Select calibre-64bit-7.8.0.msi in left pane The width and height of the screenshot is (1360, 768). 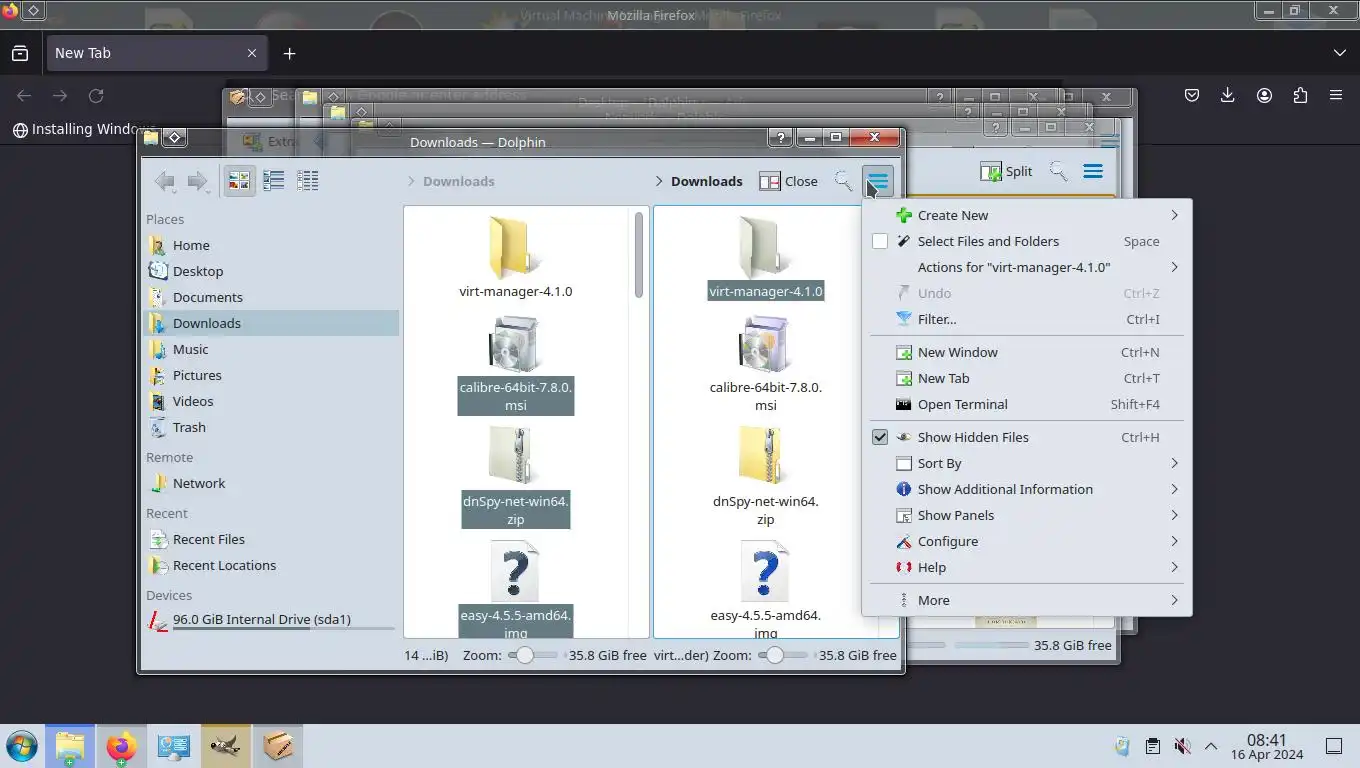click(515, 364)
